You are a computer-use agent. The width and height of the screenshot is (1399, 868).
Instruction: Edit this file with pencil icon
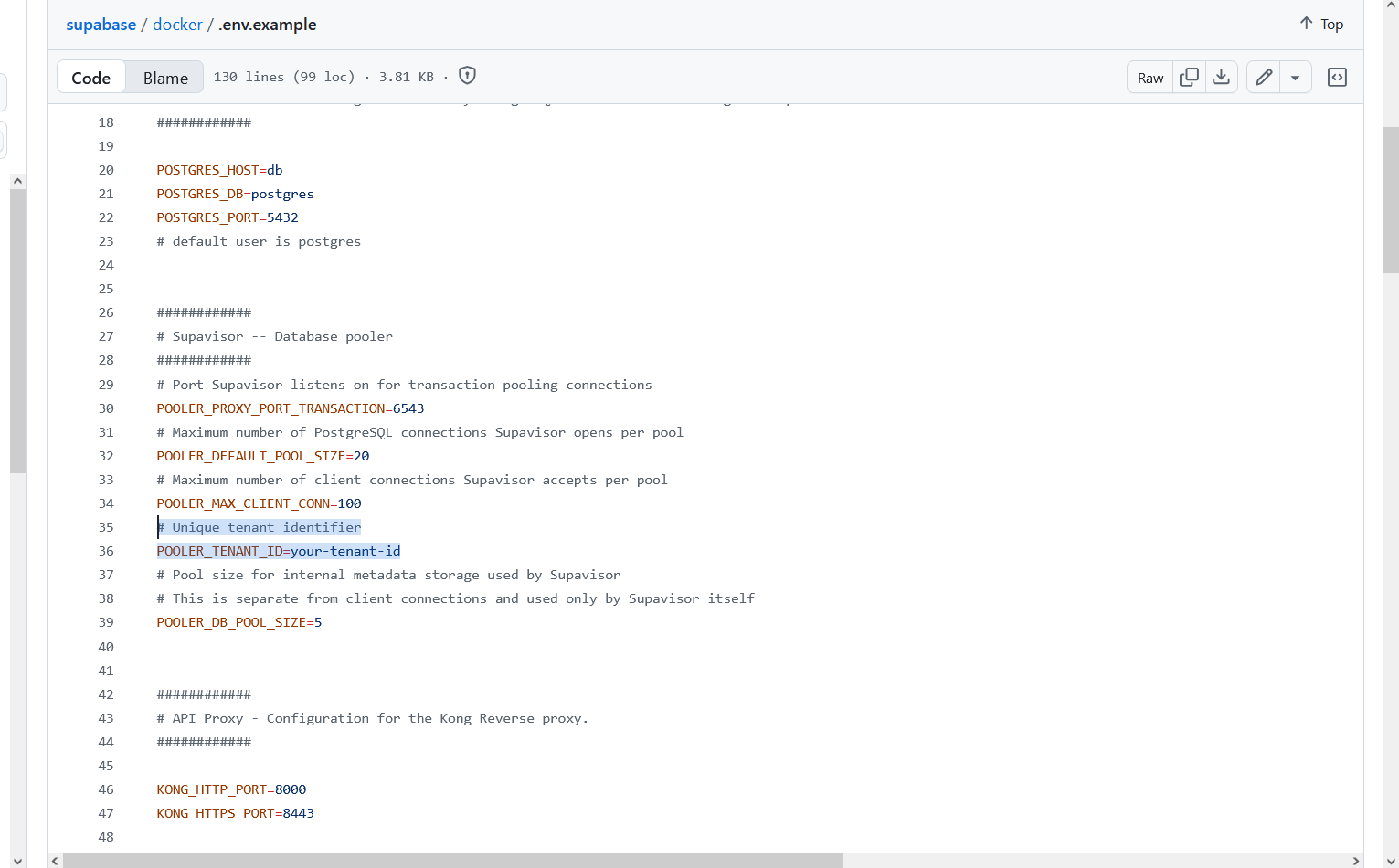pyautogui.click(x=1264, y=78)
